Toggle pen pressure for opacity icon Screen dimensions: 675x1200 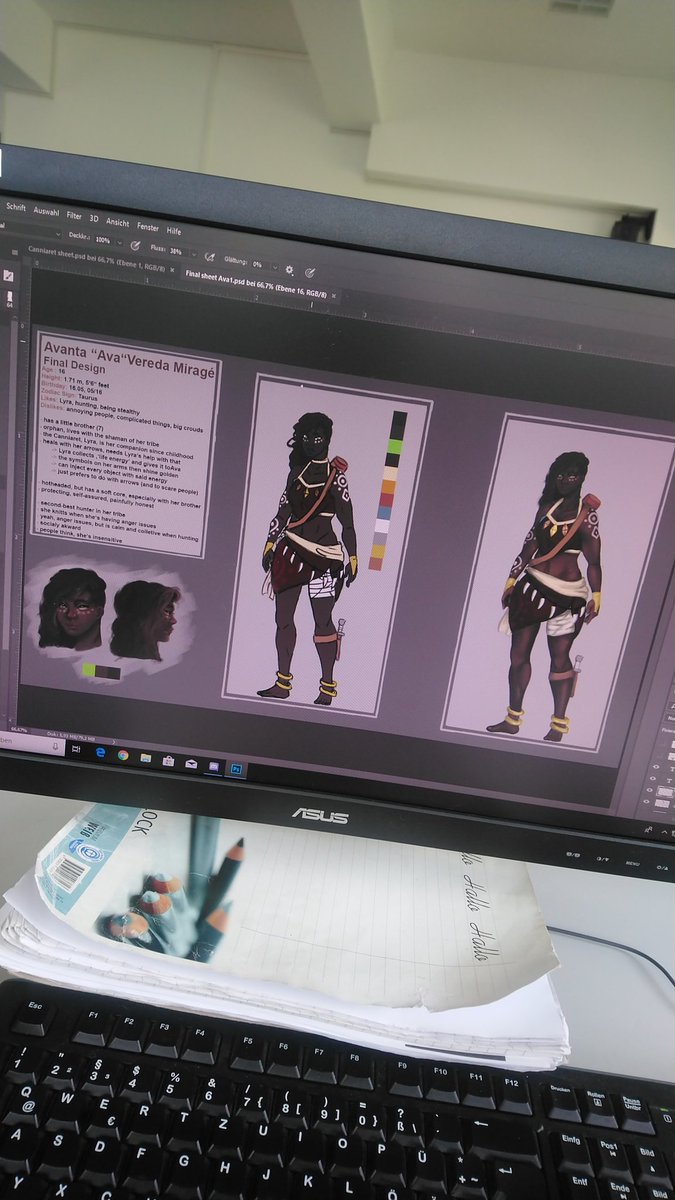click(x=135, y=244)
